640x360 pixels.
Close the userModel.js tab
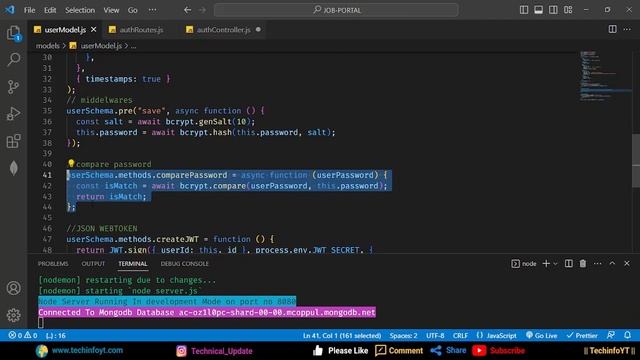click(x=93, y=29)
